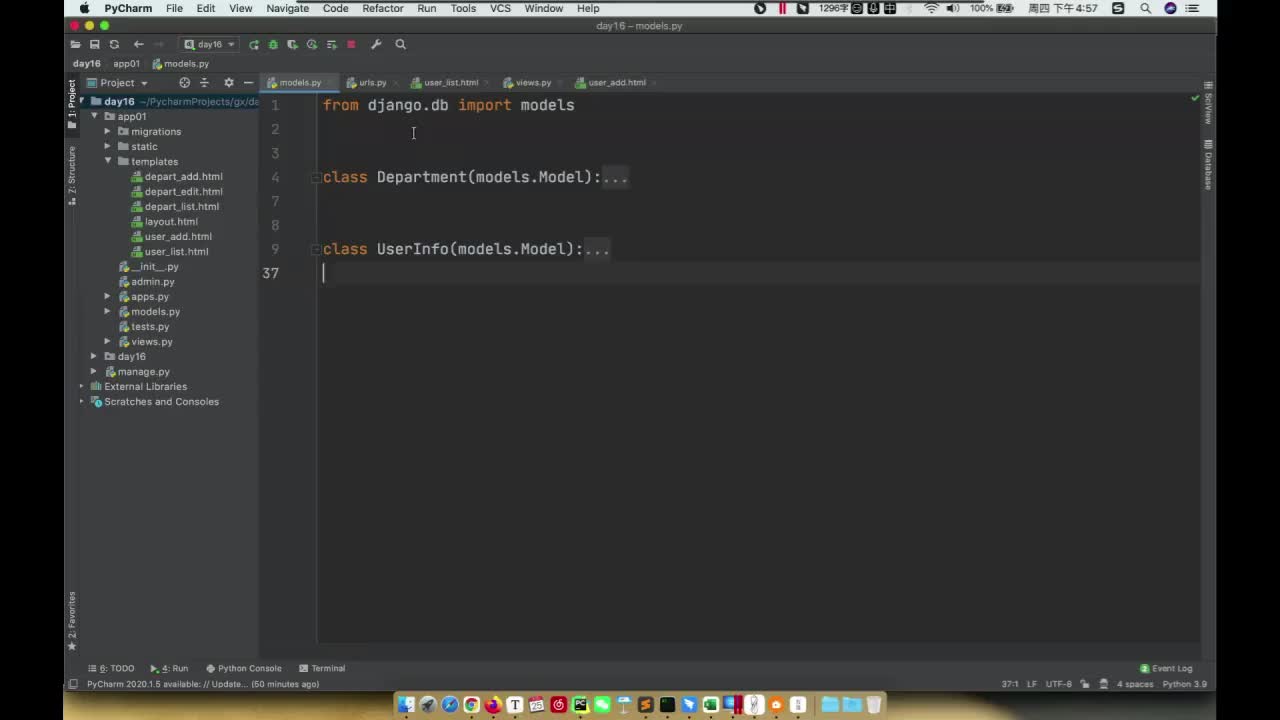Select admin.py in the project tree

152,281
